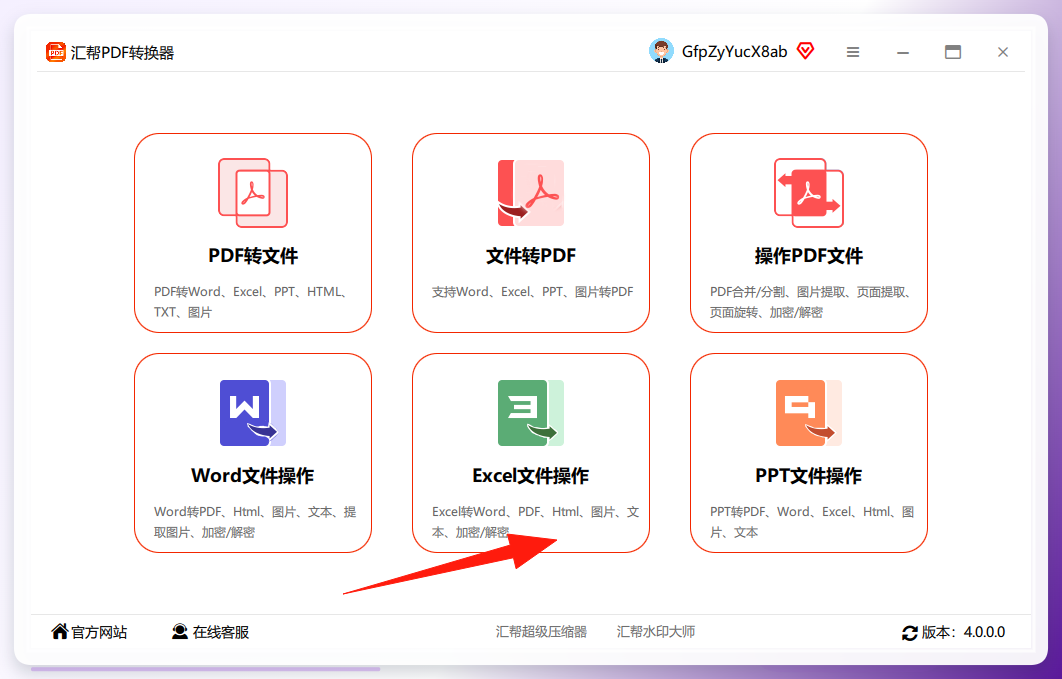Click the refresh icon beside 版本

click(x=910, y=633)
